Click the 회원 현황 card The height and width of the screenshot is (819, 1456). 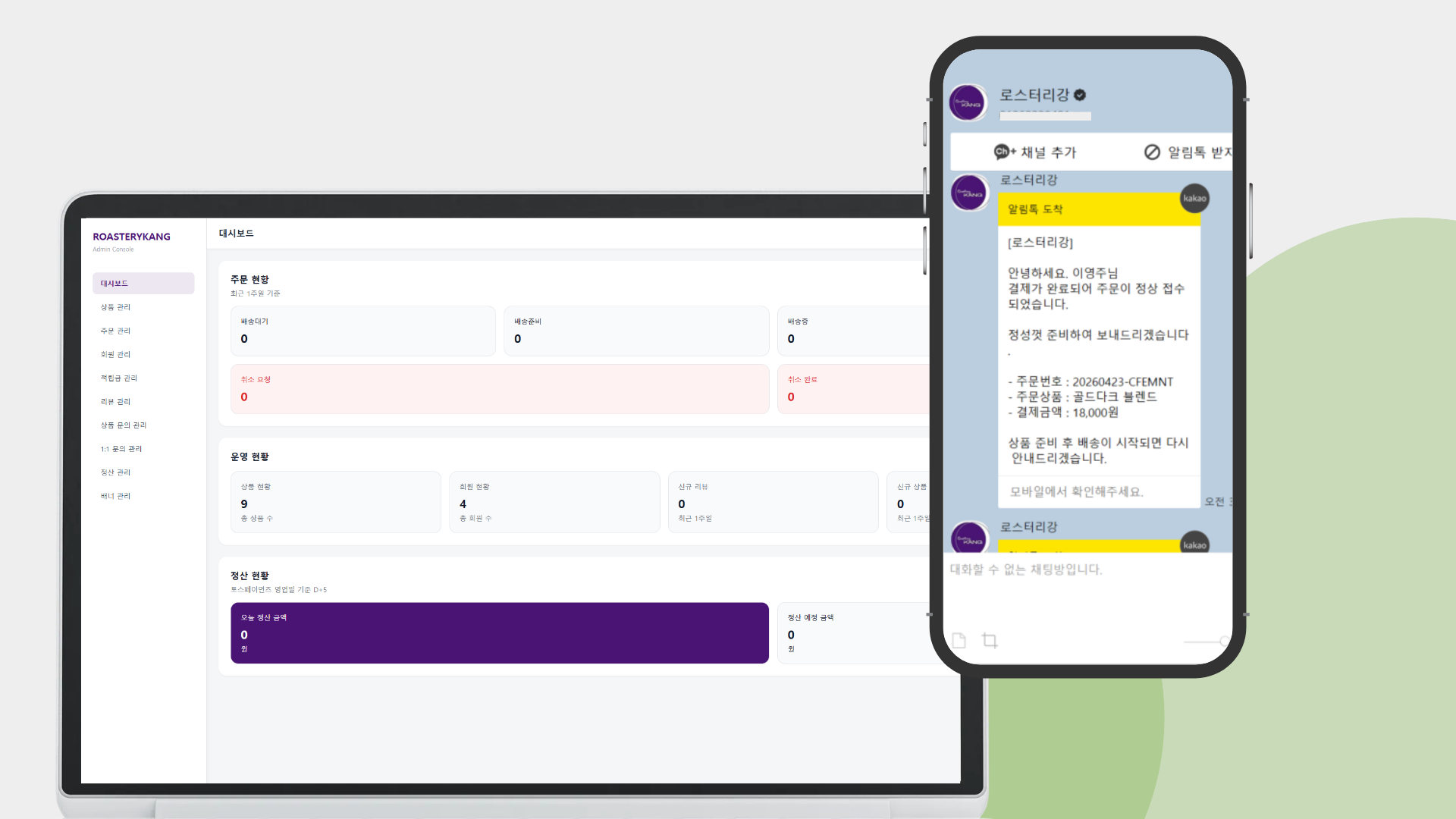(x=554, y=502)
